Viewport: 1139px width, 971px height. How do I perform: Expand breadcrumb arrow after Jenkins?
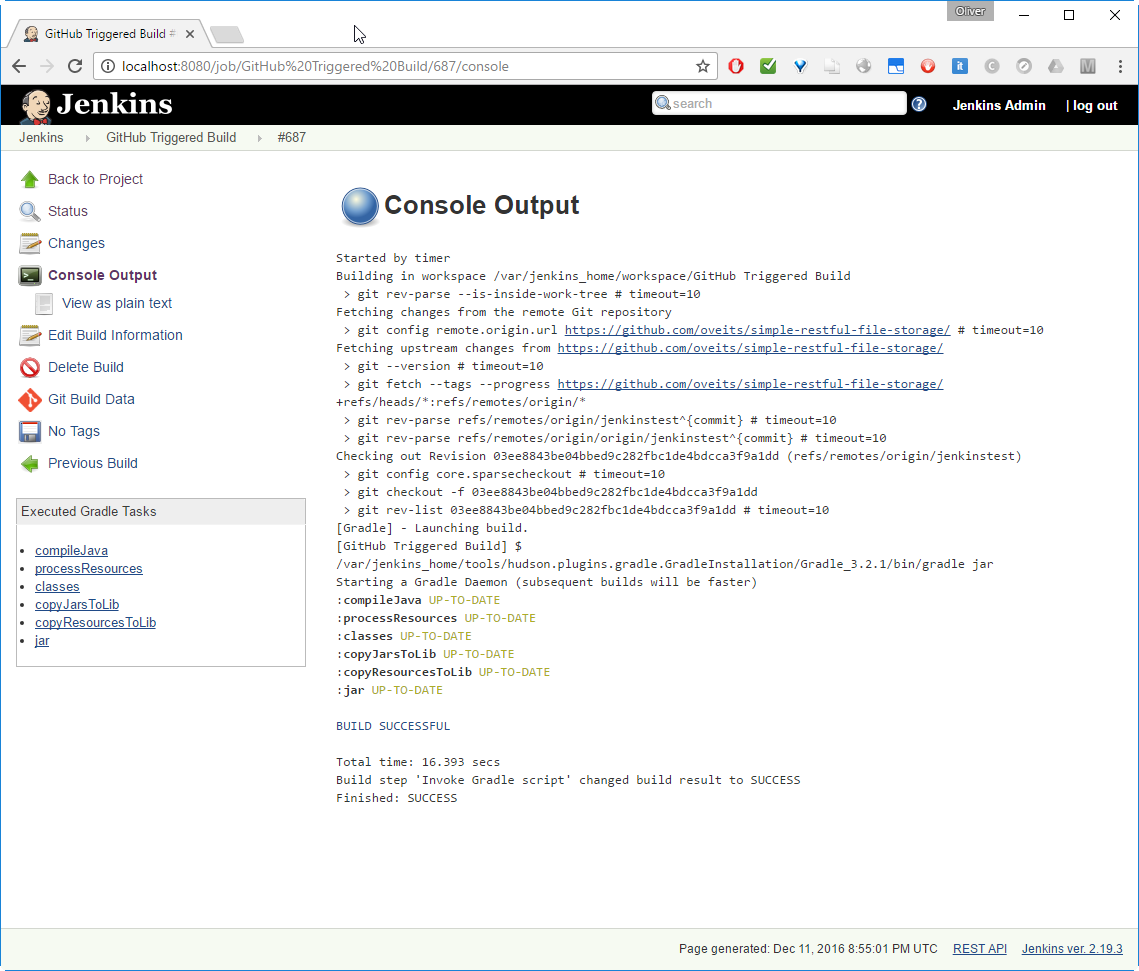click(86, 138)
